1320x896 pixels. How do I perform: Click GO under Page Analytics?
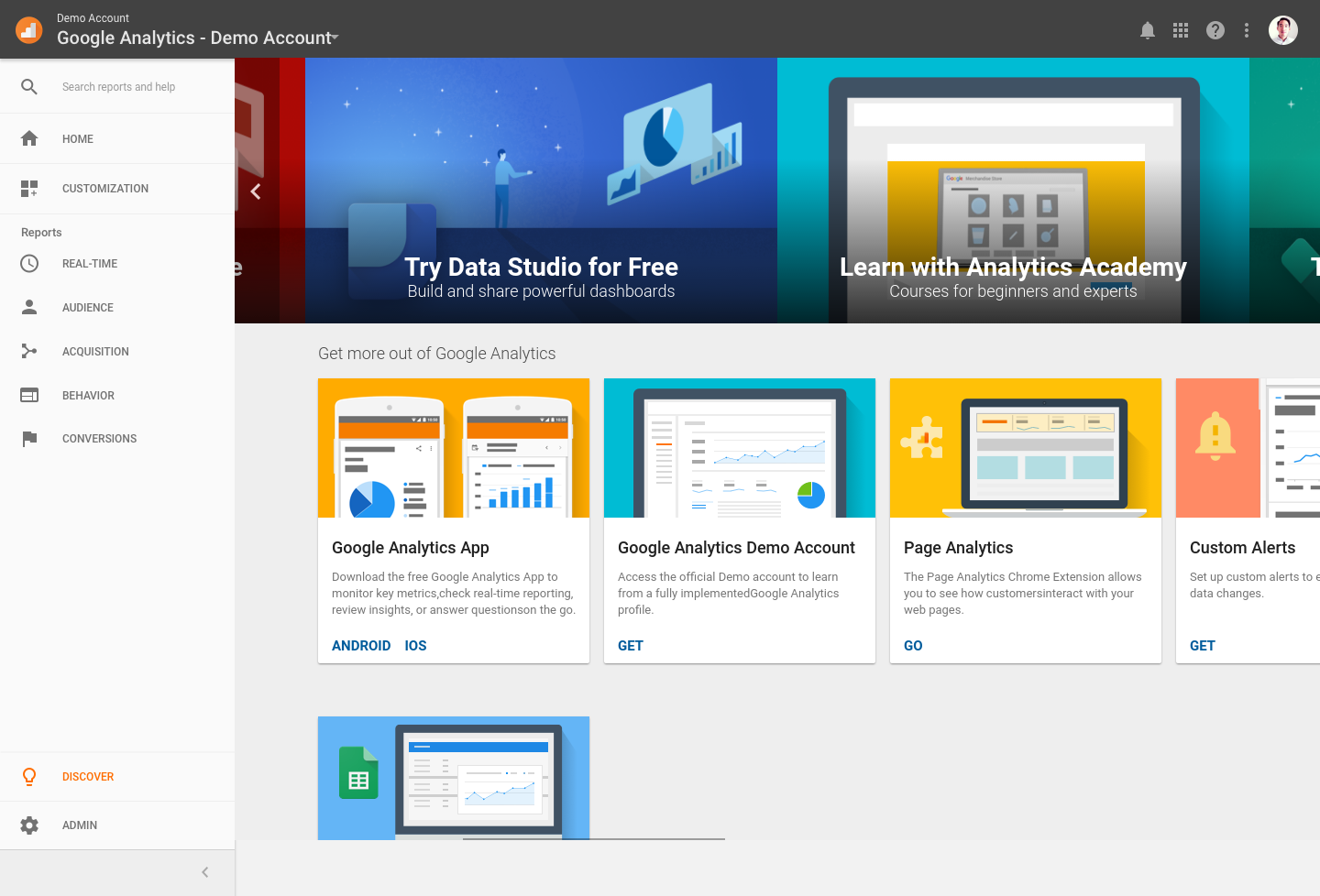click(x=912, y=645)
